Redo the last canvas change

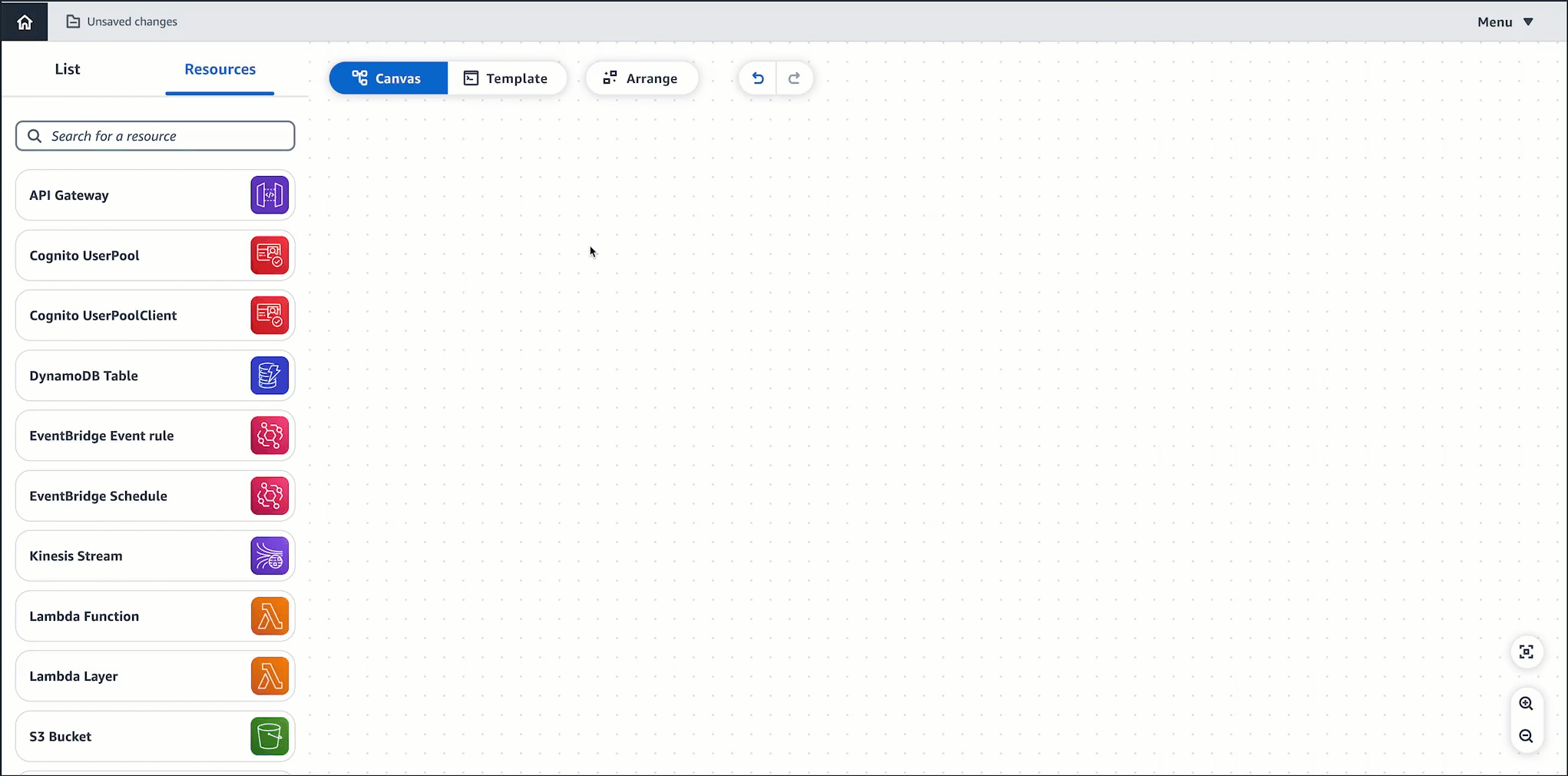pos(795,78)
